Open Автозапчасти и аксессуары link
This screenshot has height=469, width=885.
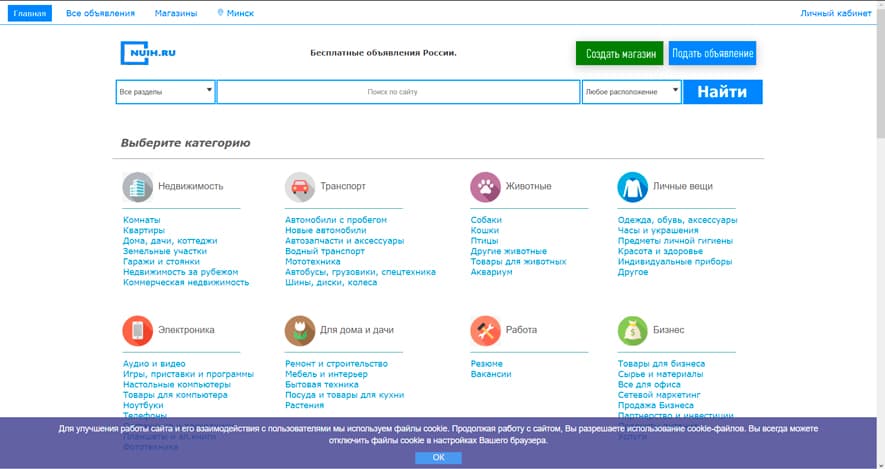tap(345, 241)
